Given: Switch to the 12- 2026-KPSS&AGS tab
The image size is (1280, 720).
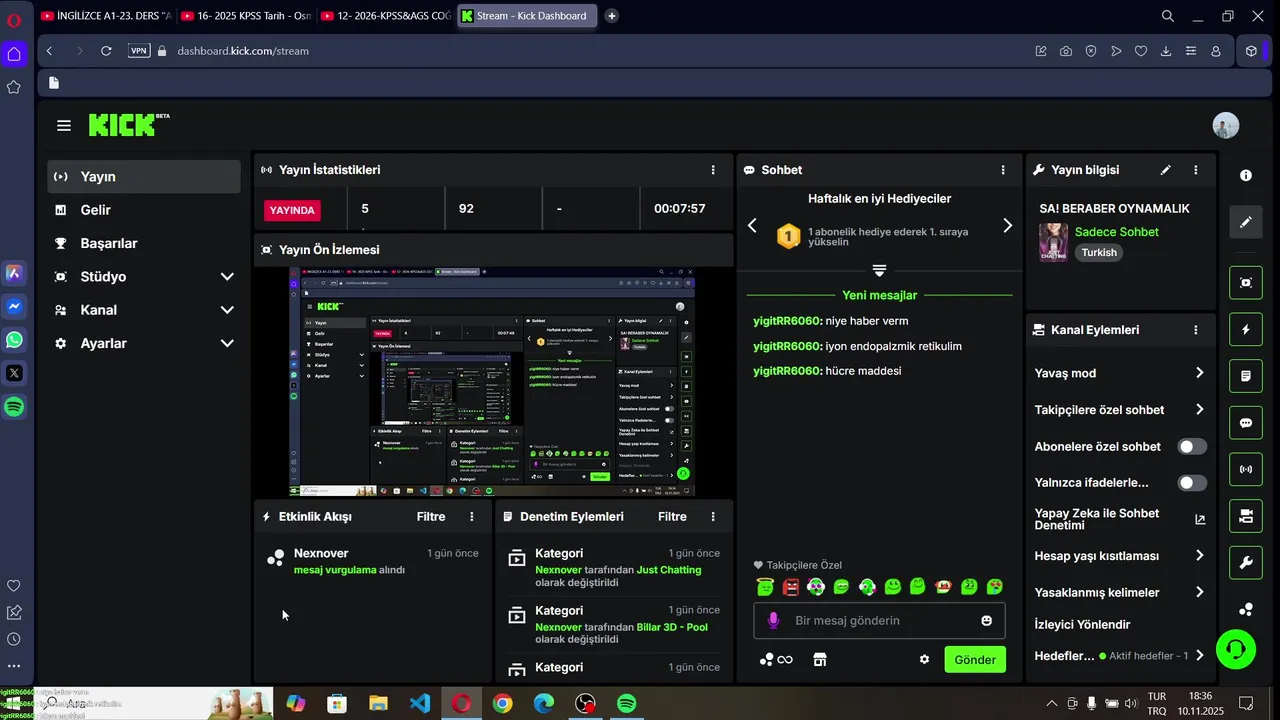Looking at the screenshot, I should pyautogui.click(x=386, y=16).
